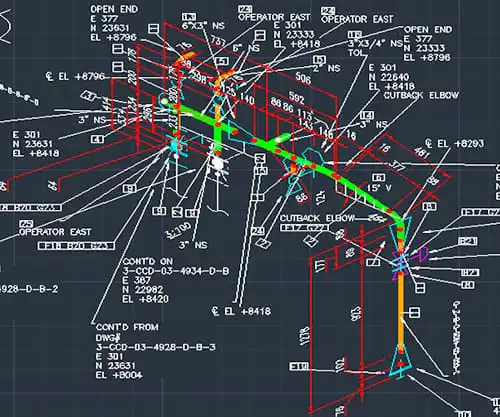
Task: Click the white open-end circle on the green pipe
Action: tap(164, 101)
